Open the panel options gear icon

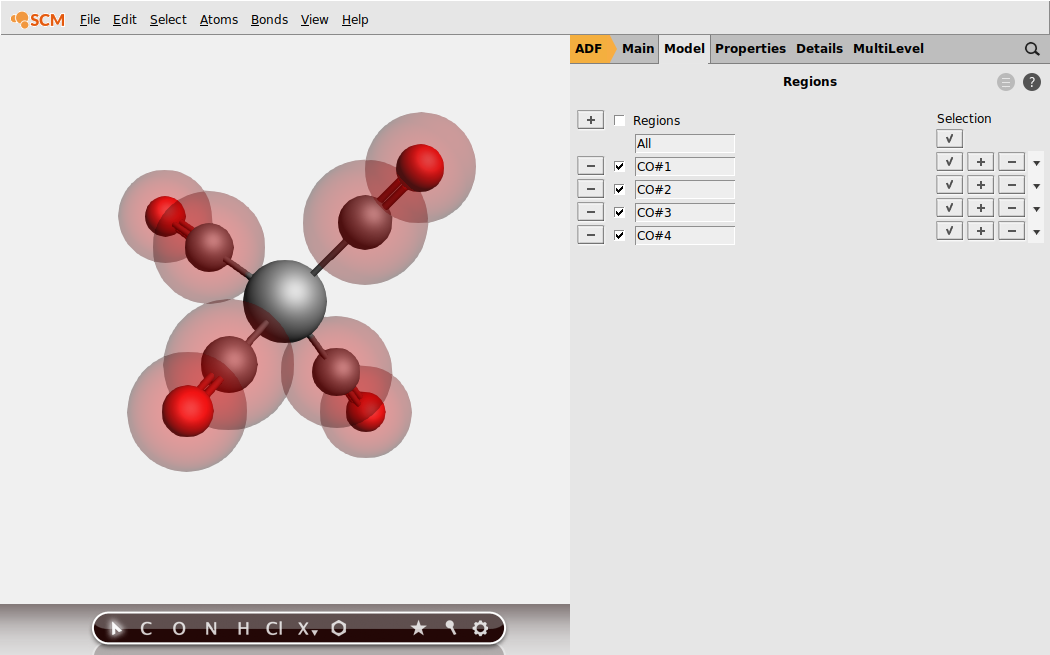click(x=481, y=628)
